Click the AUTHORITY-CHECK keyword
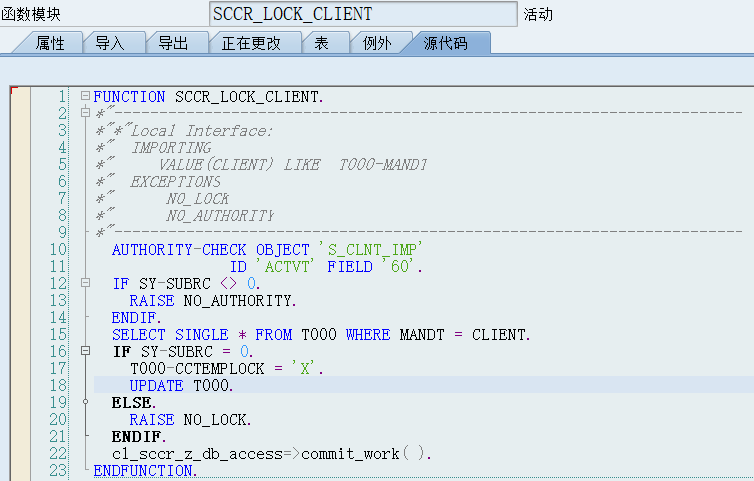Viewport: 754px width, 481px height. tap(179, 250)
